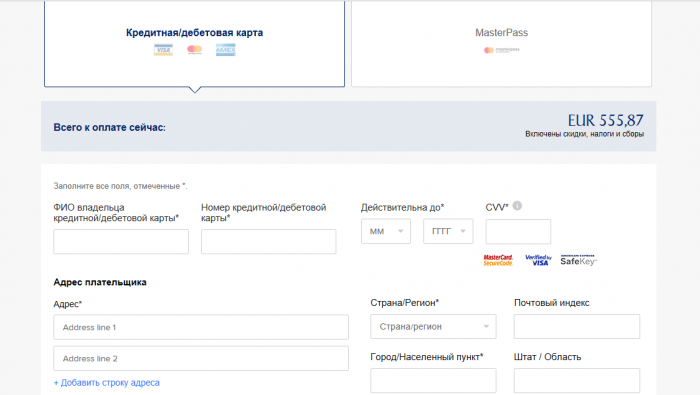The width and height of the screenshot is (700, 395).
Task: Select the Кредитная/дебетовая карта payment tab
Action: tap(194, 44)
